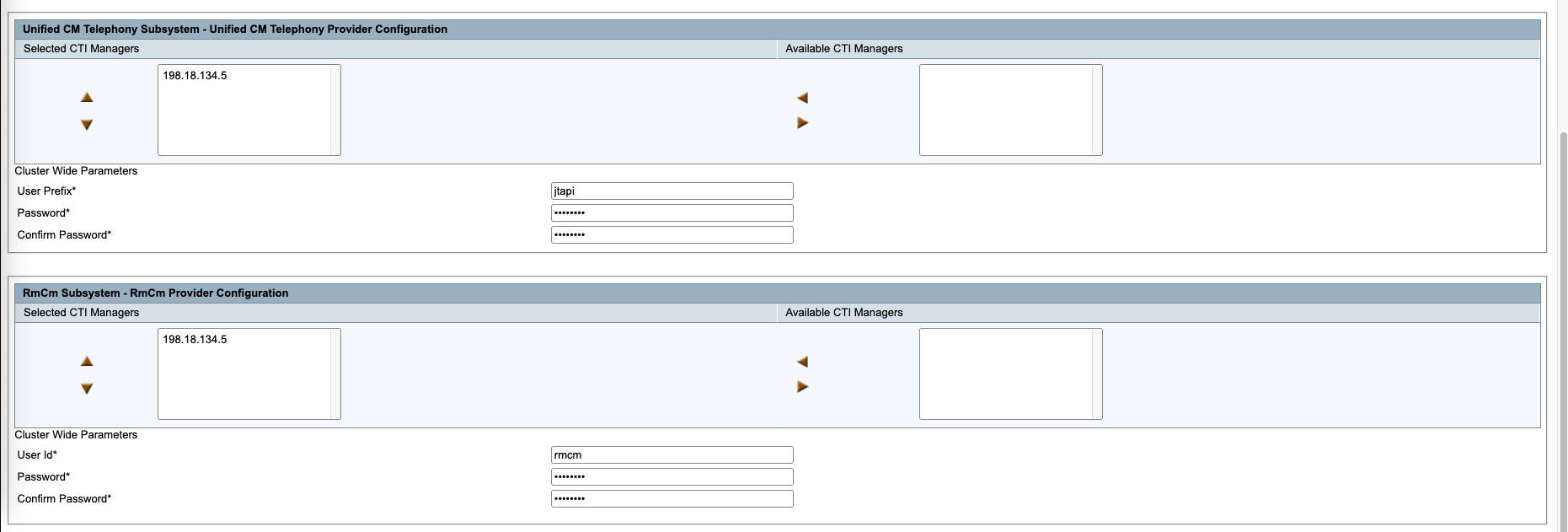Click Telephony Available CTI Managers list box
This screenshot has width=1568, height=532.
[x=1006, y=110]
